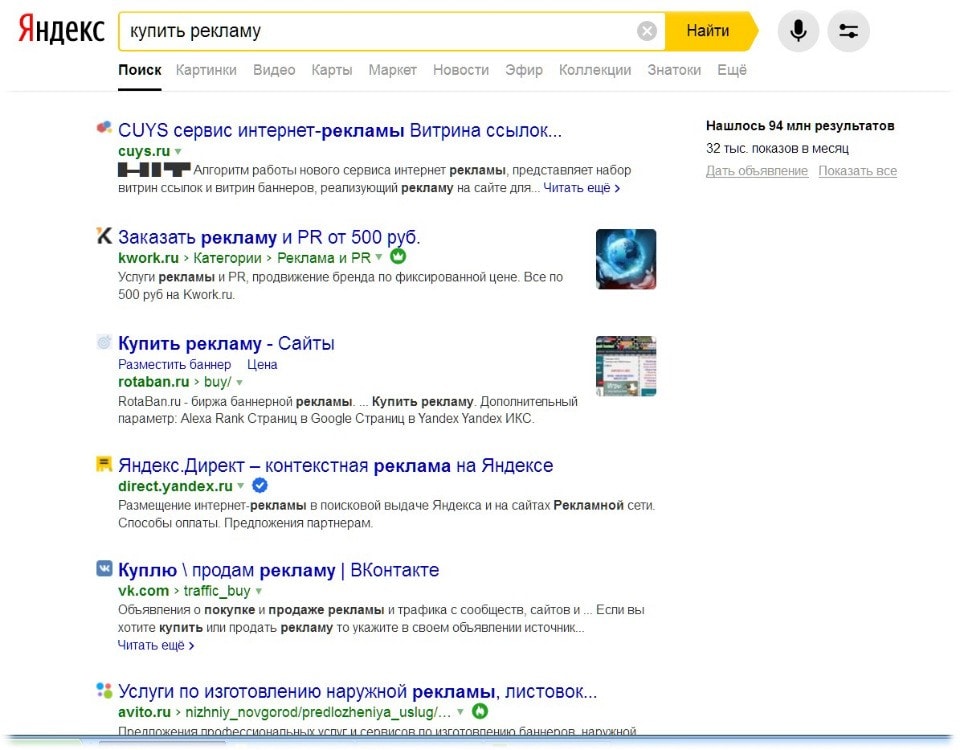This screenshot has width=960, height=750.
Task: Click the Kwork result favicon
Action: 104,235
